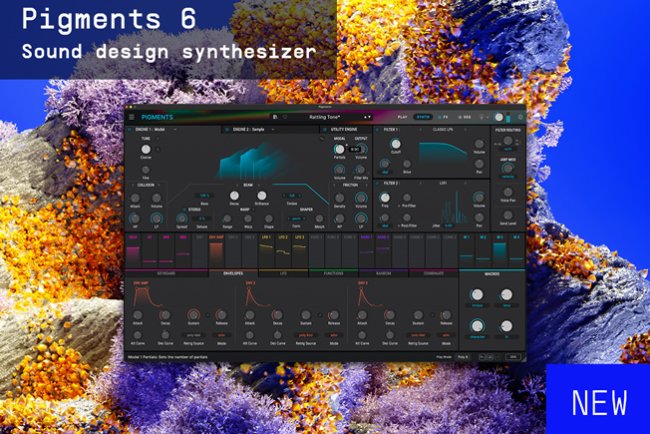
Task: Click the Filter 1 response curve display
Action: tap(443, 153)
